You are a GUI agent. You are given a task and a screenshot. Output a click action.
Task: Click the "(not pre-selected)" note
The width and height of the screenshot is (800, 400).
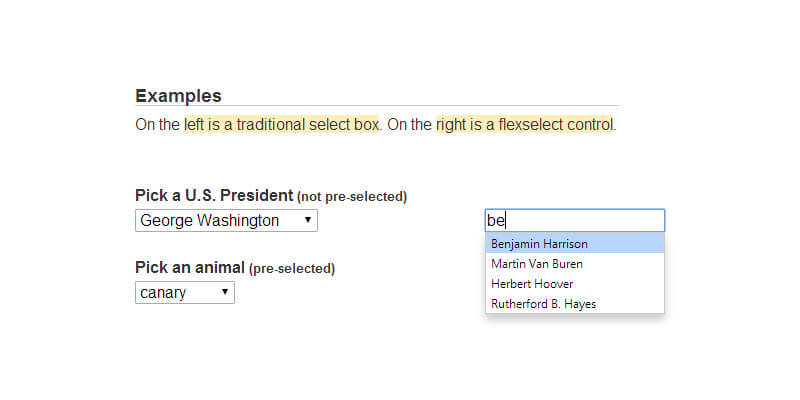[352, 196]
